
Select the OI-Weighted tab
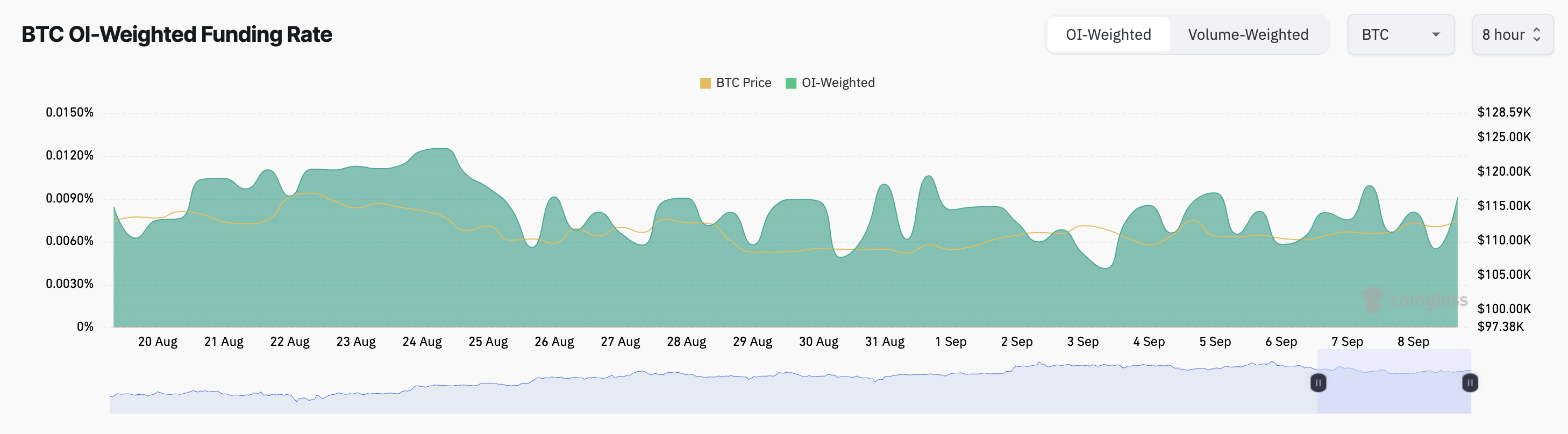pyautogui.click(x=1108, y=35)
